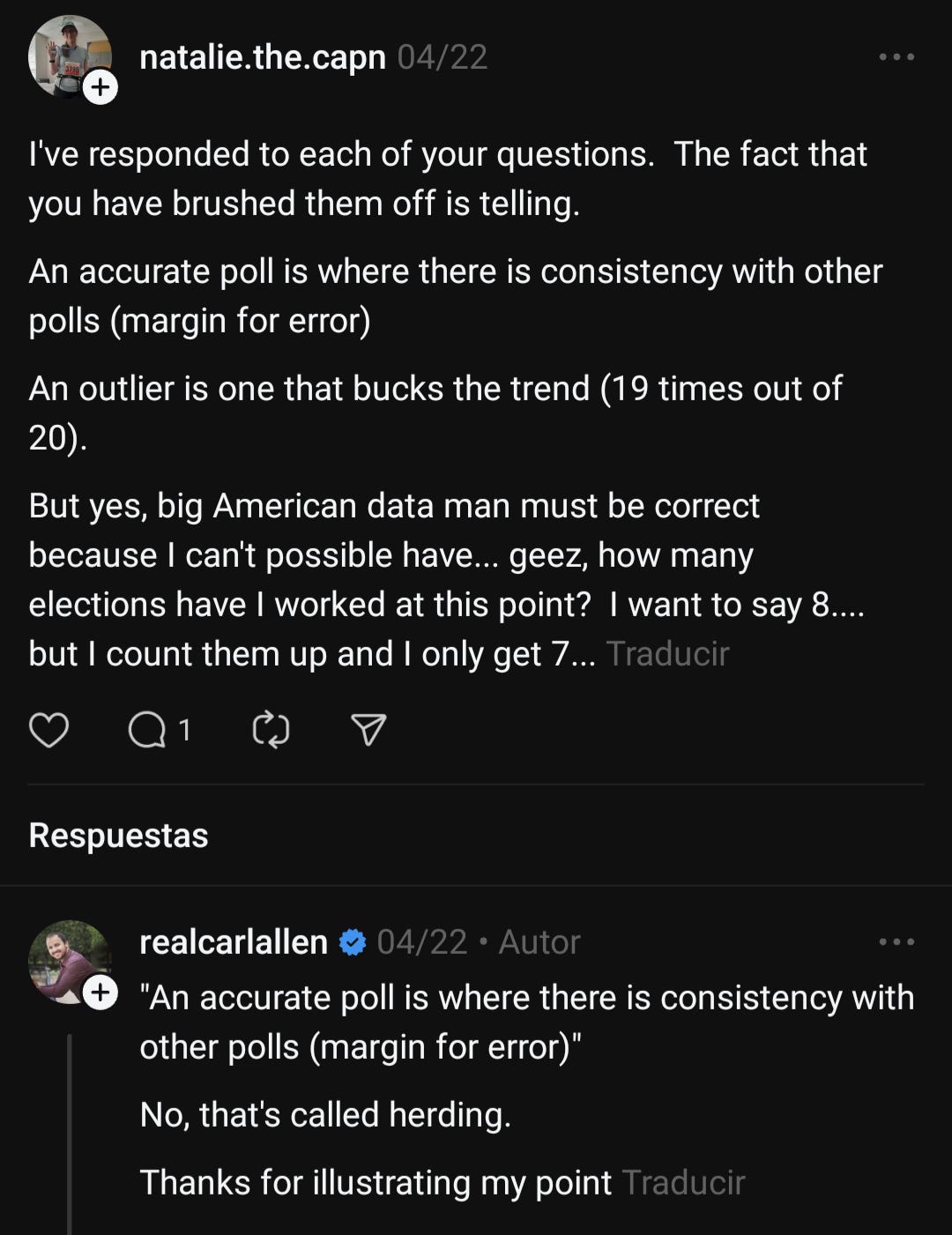Tap the reply count number 1

click(184, 731)
